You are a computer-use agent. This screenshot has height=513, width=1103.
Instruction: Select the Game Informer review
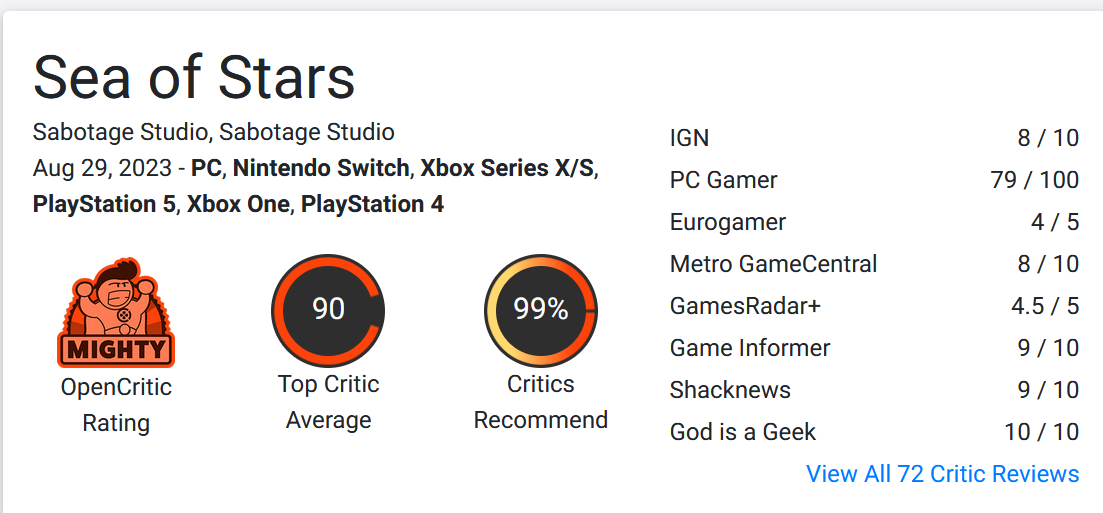click(x=874, y=348)
